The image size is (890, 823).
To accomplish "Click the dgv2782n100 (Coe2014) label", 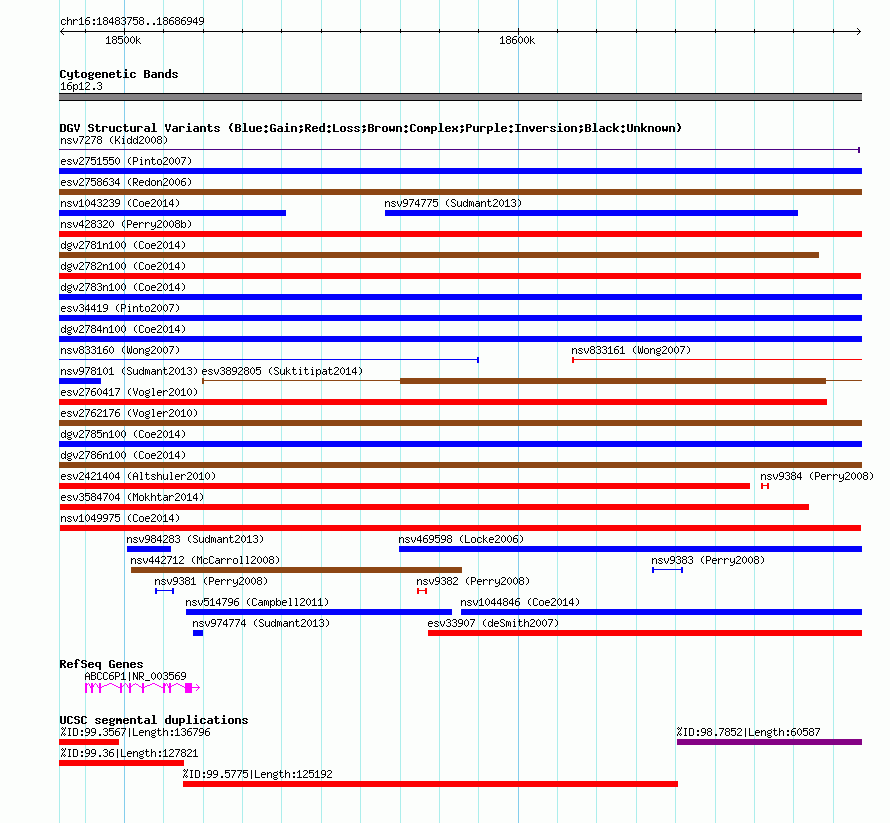I will pyautogui.click(x=123, y=266).
